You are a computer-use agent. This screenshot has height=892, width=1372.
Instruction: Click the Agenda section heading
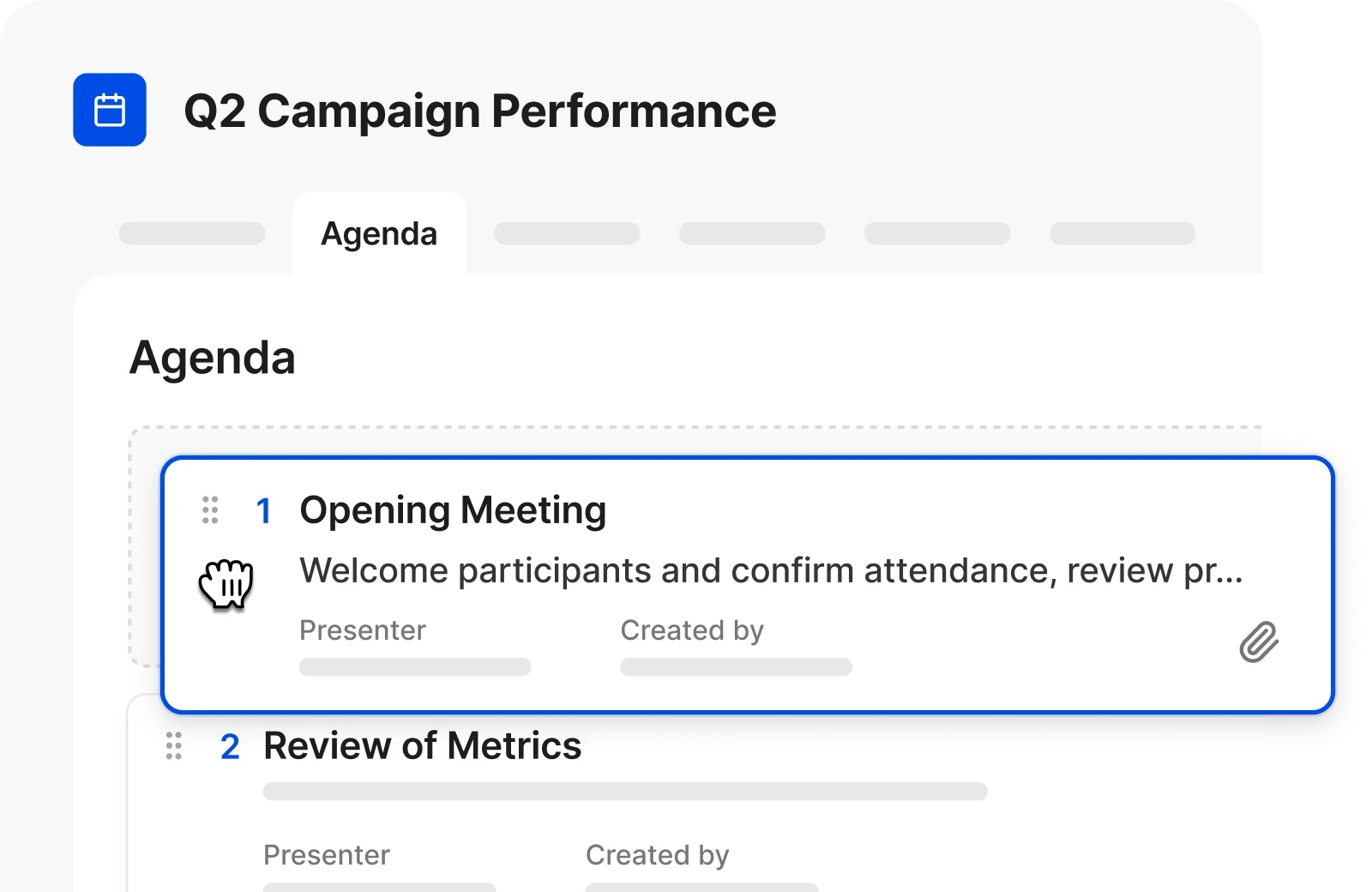tap(213, 358)
